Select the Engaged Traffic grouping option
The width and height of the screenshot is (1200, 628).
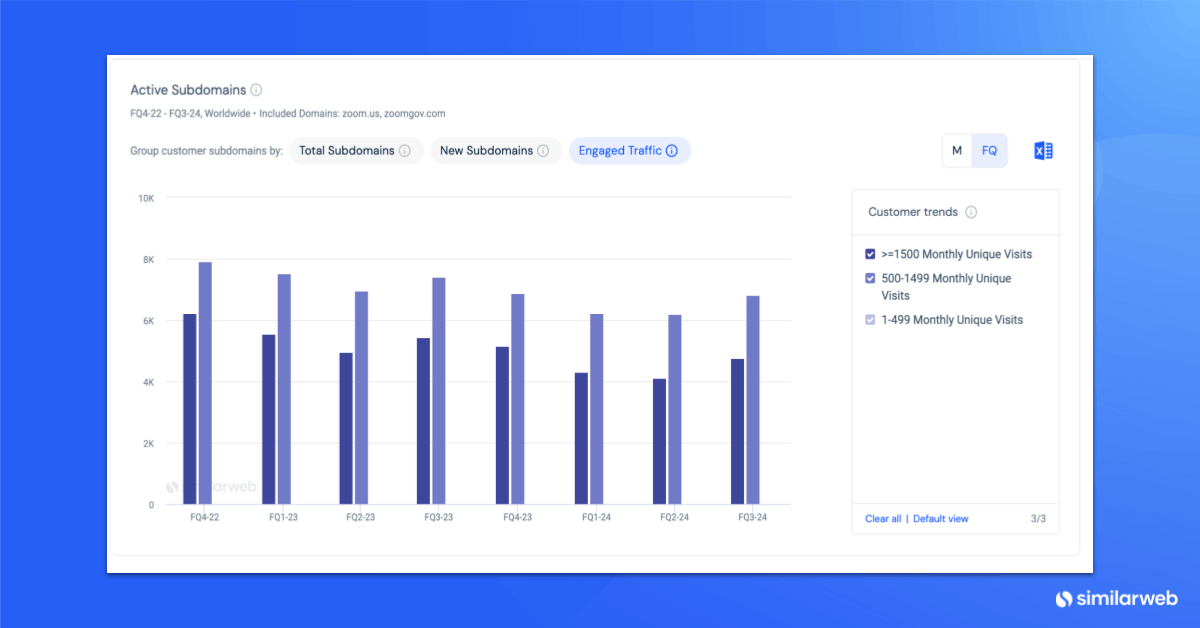(622, 150)
